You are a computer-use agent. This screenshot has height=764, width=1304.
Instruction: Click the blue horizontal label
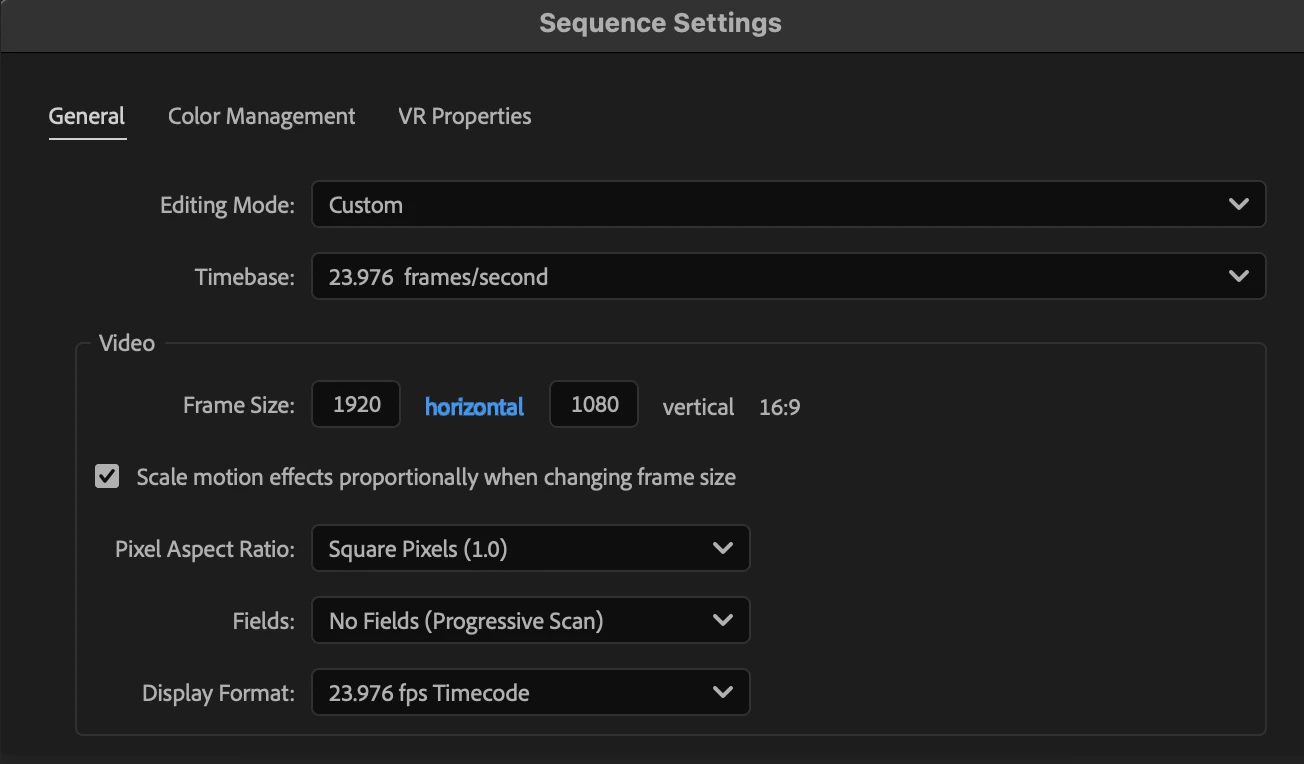pos(474,407)
